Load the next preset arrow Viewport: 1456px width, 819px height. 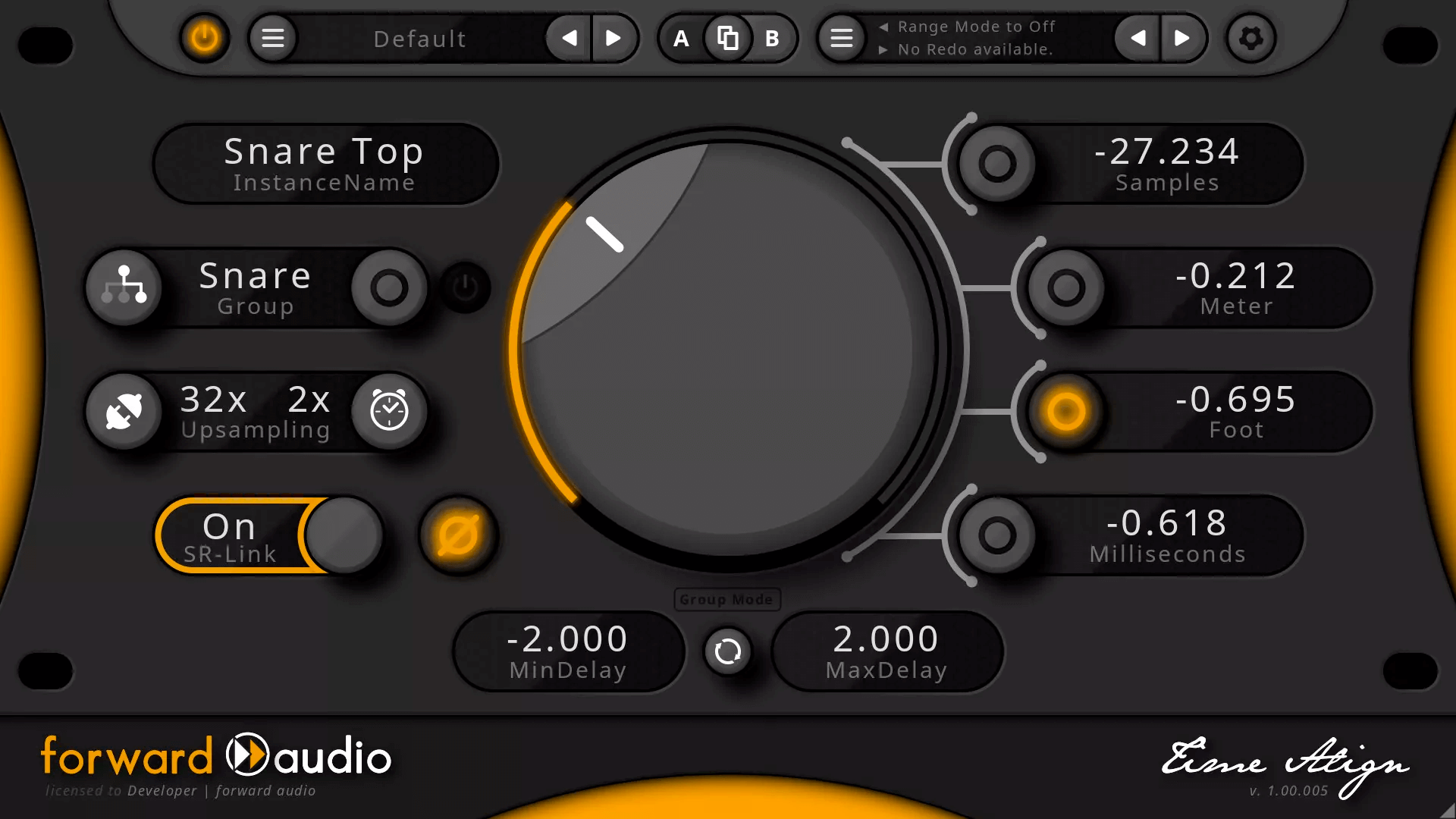(613, 38)
